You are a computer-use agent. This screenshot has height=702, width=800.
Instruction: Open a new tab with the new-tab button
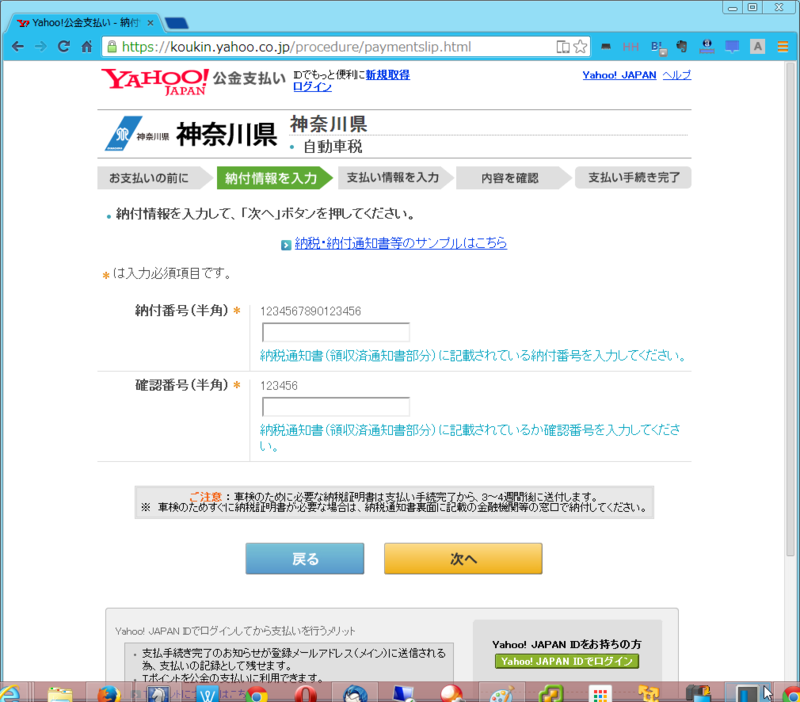[x=177, y=23]
